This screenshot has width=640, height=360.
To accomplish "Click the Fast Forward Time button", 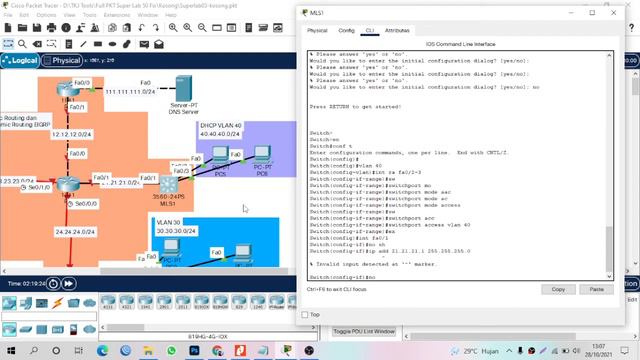I will (x=69, y=284).
